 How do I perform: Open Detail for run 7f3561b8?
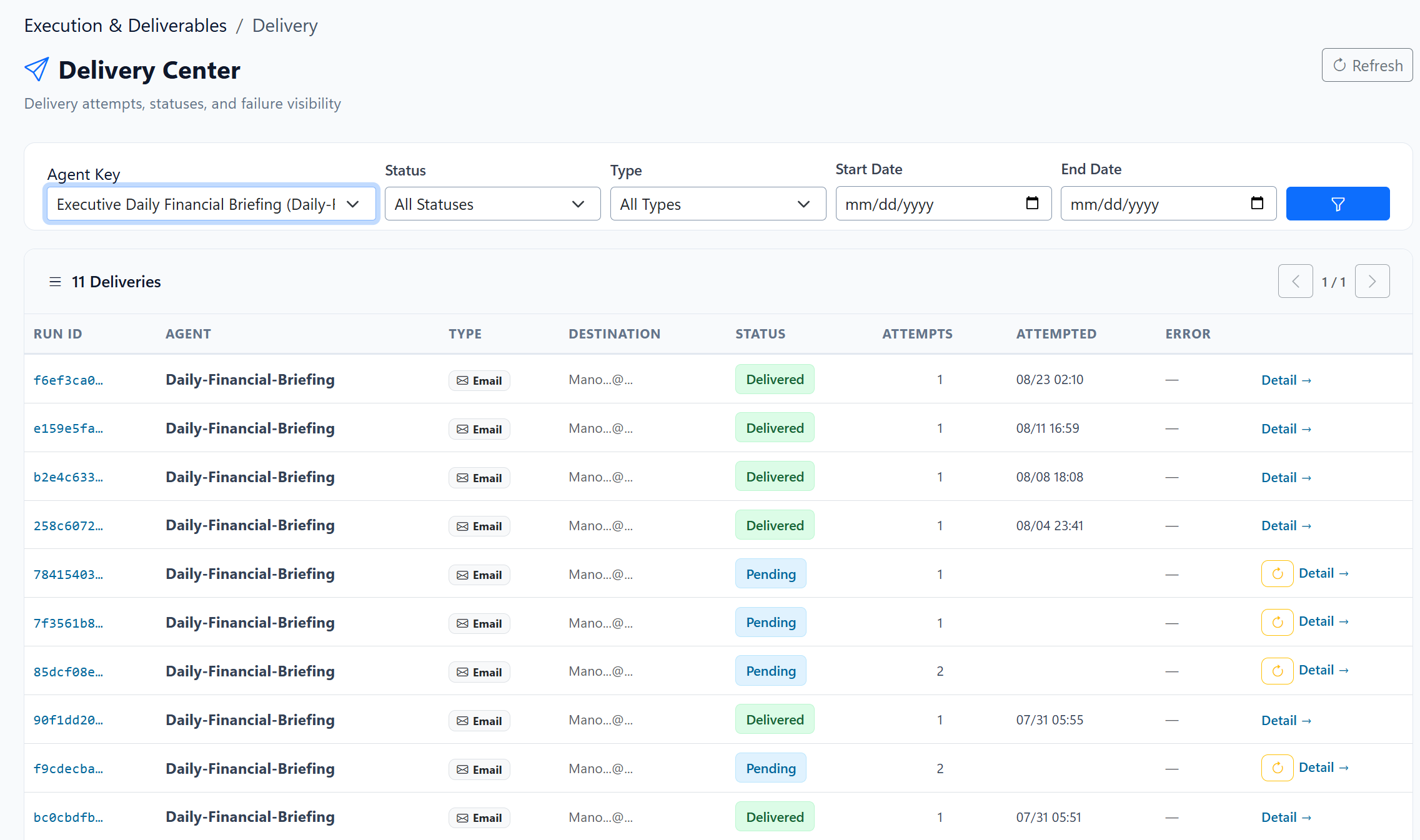click(x=1324, y=621)
